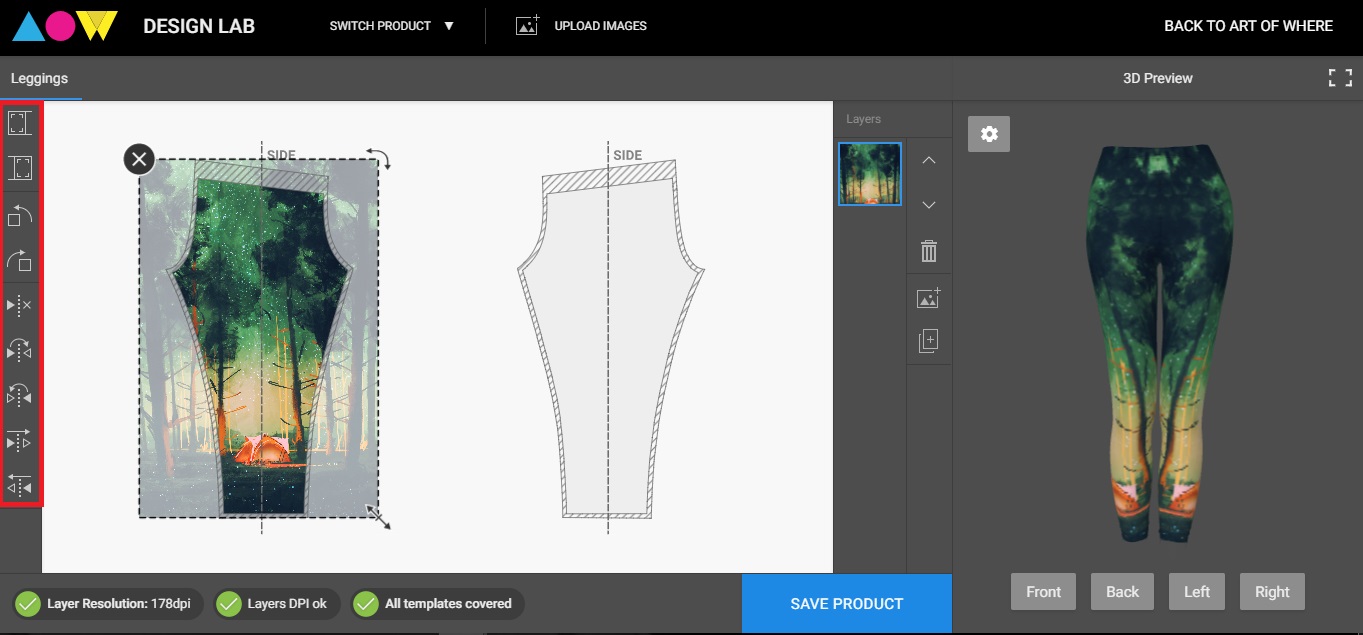The height and width of the screenshot is (635, 1363).
Task: Click the 3D Preview panel header
Action: coord(1158,78)
